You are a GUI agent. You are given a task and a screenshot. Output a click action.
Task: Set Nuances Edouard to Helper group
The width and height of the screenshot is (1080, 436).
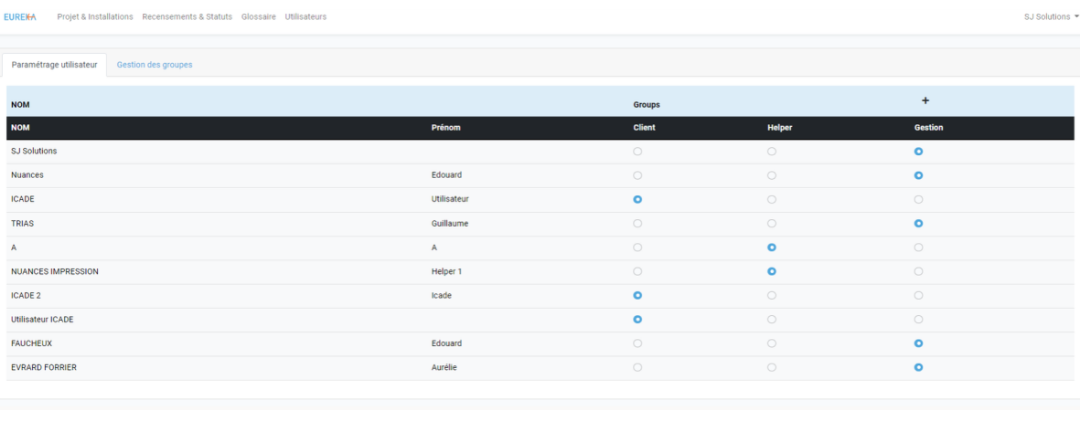771,176
